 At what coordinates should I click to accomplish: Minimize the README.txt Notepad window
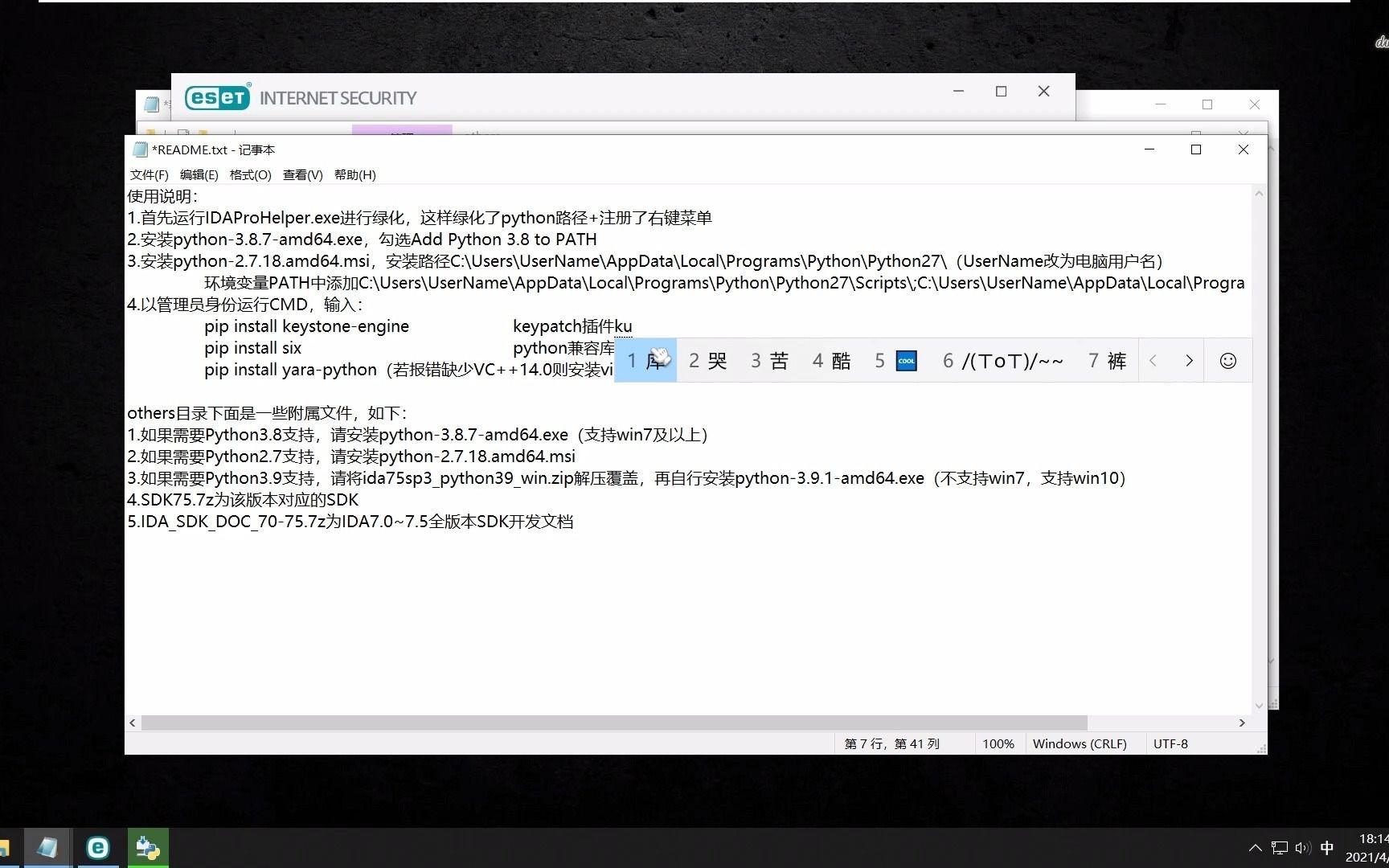point(1149,149)
